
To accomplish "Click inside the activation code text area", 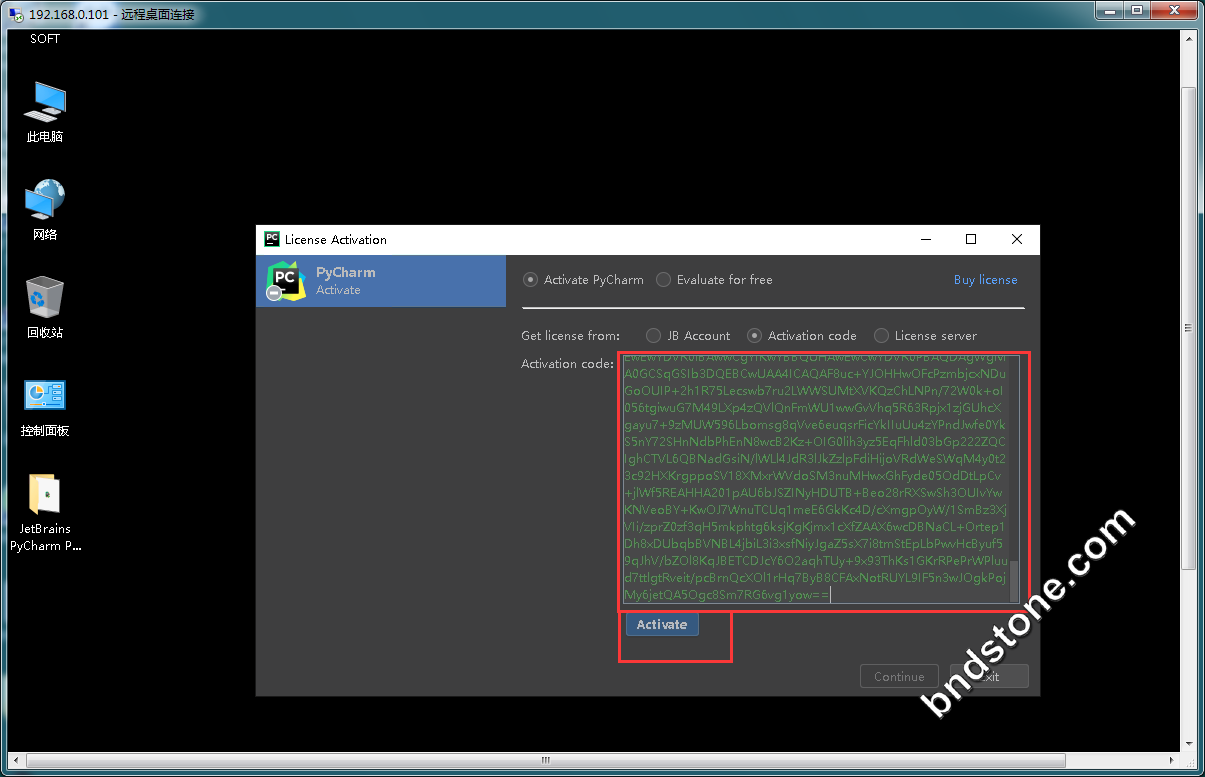I will coord(815,480).
